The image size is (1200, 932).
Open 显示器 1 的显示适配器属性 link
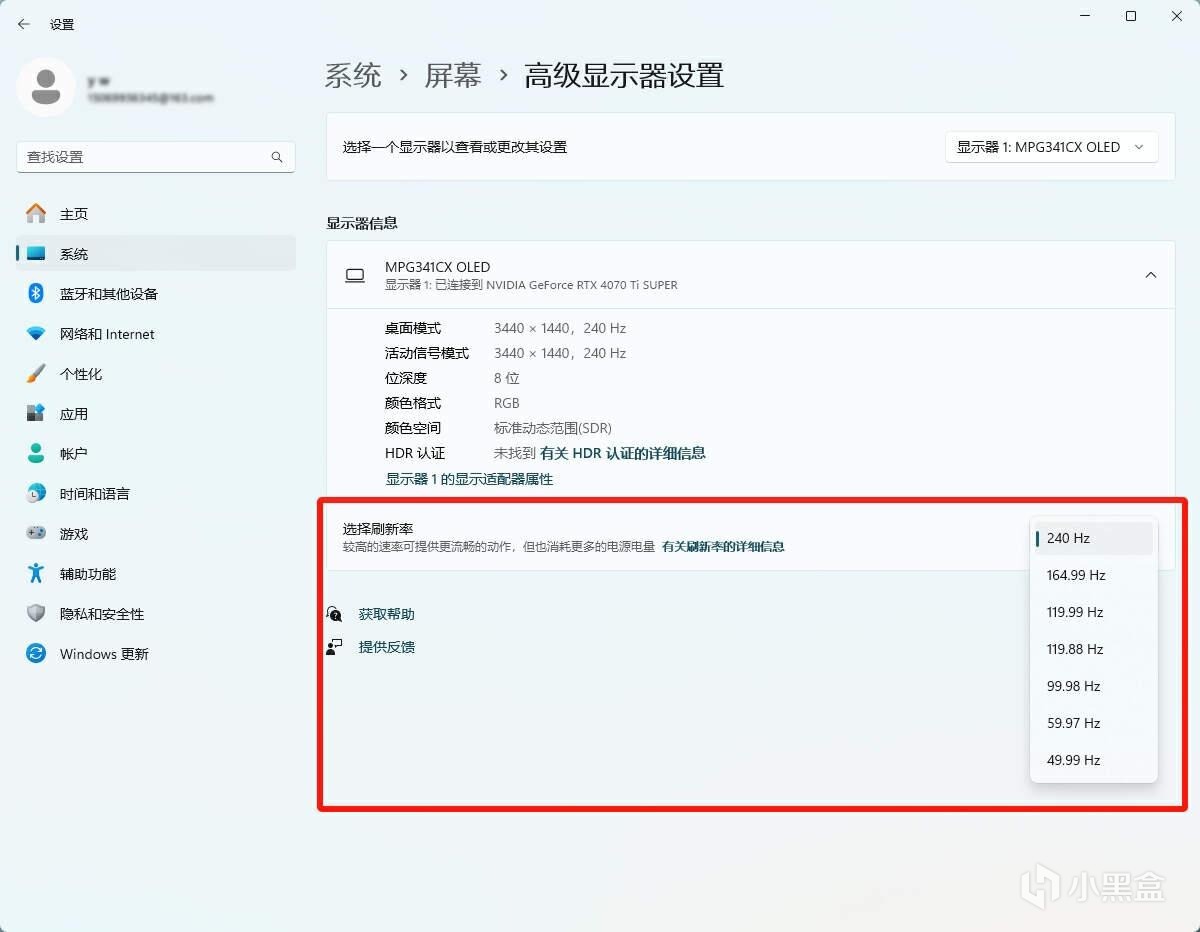[x=469, y=479]
